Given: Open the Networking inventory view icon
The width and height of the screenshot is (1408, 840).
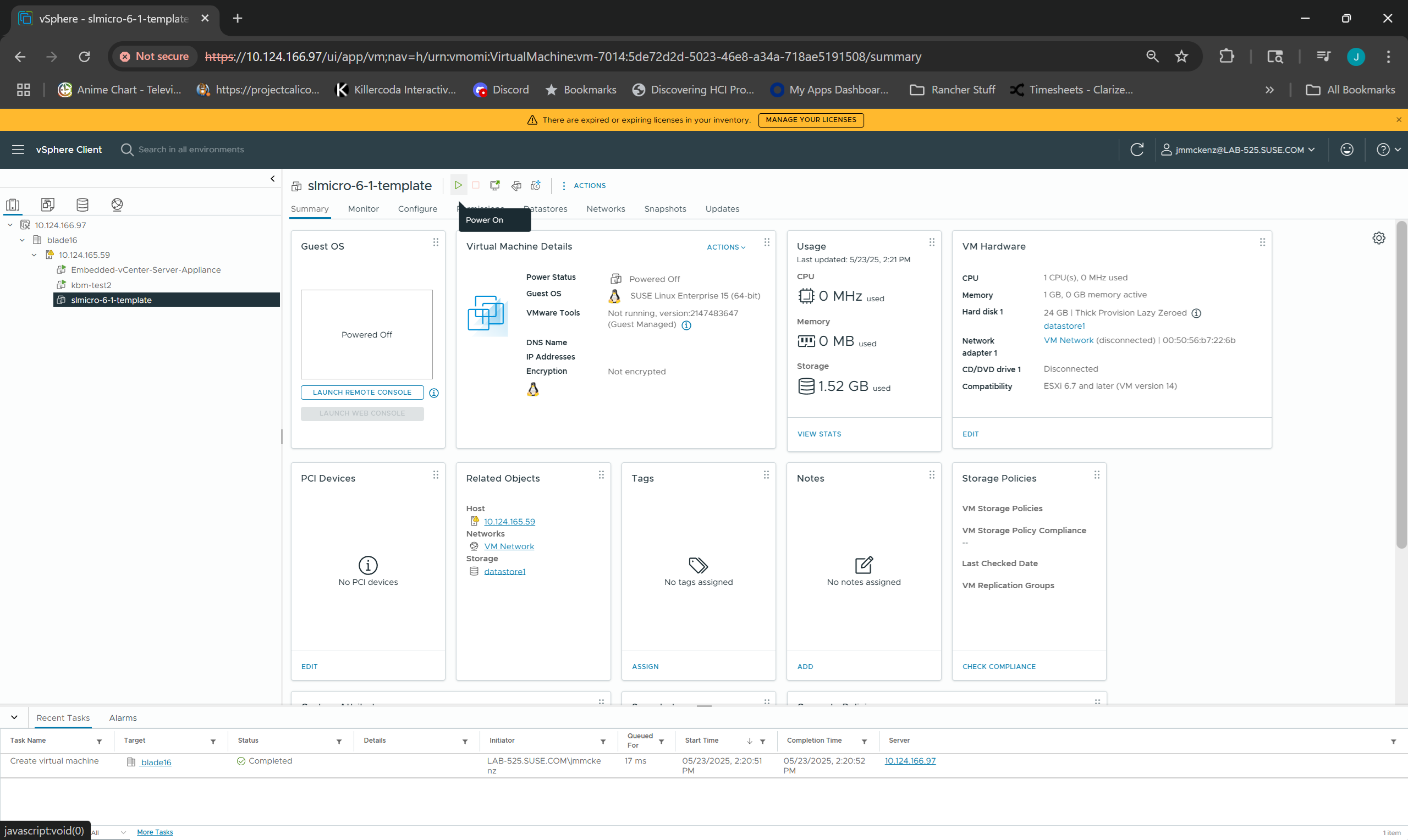Looking at the screenshot, I should click(x=117, y=205).
